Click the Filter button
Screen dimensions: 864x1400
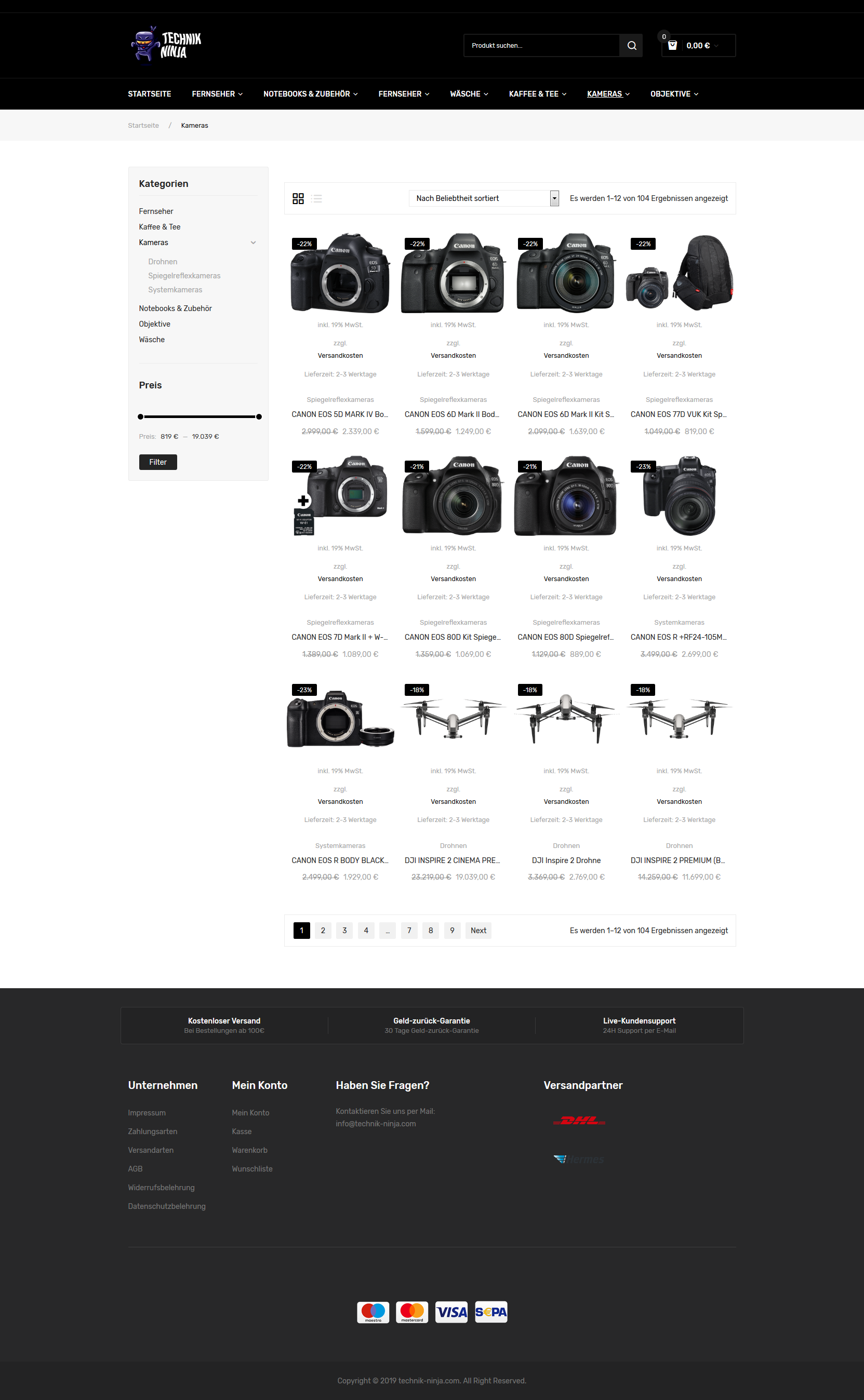158,462
